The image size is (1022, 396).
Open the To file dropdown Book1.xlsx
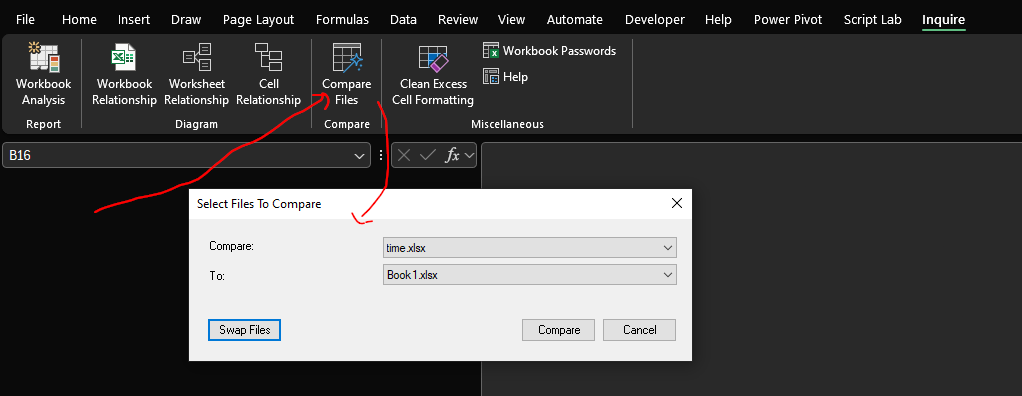coord(530,275)
